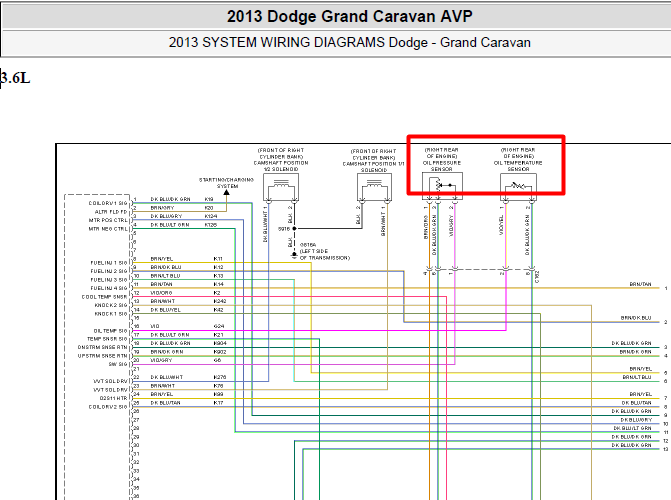Click circuit code 'K19'
The width and height of the screenshot is (671, 500).
coord(209,199)
